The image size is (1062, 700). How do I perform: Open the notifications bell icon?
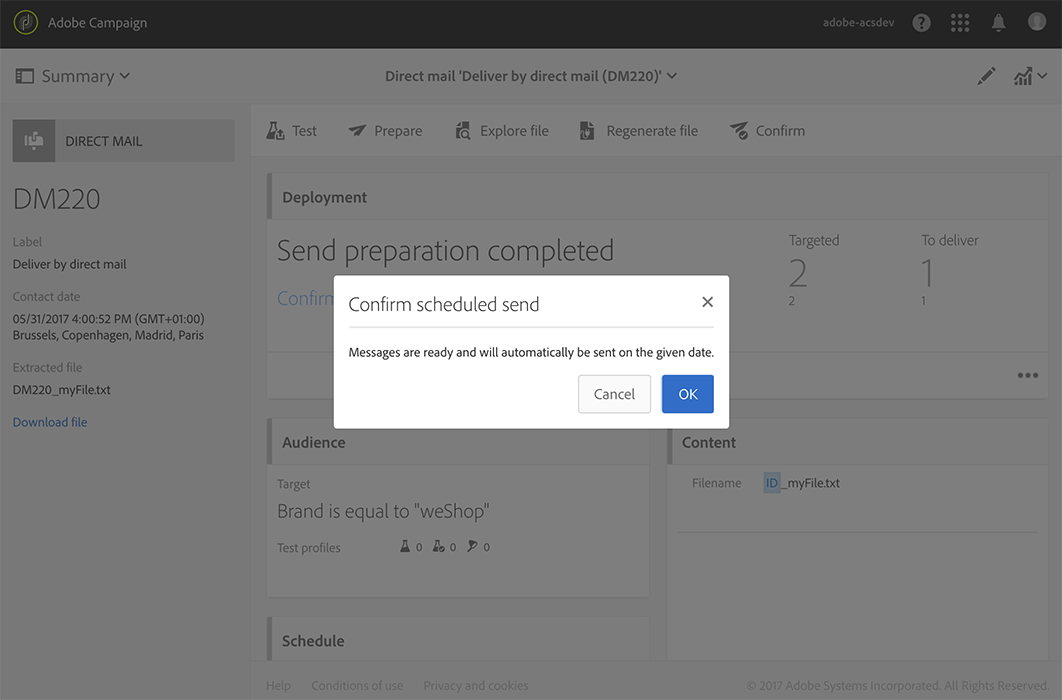click(998, 23)
